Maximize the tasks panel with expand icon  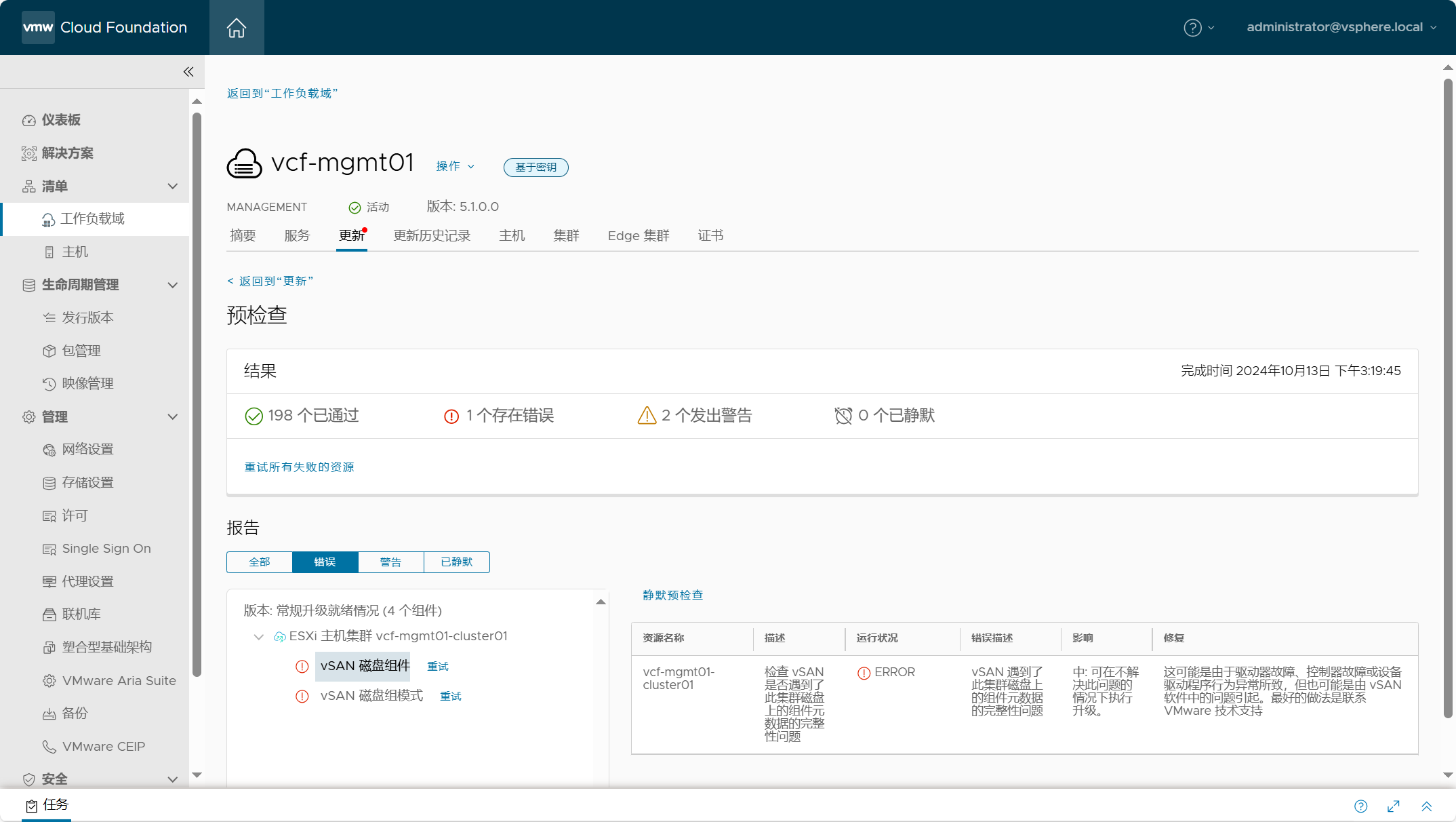[x=1394, y=806]
